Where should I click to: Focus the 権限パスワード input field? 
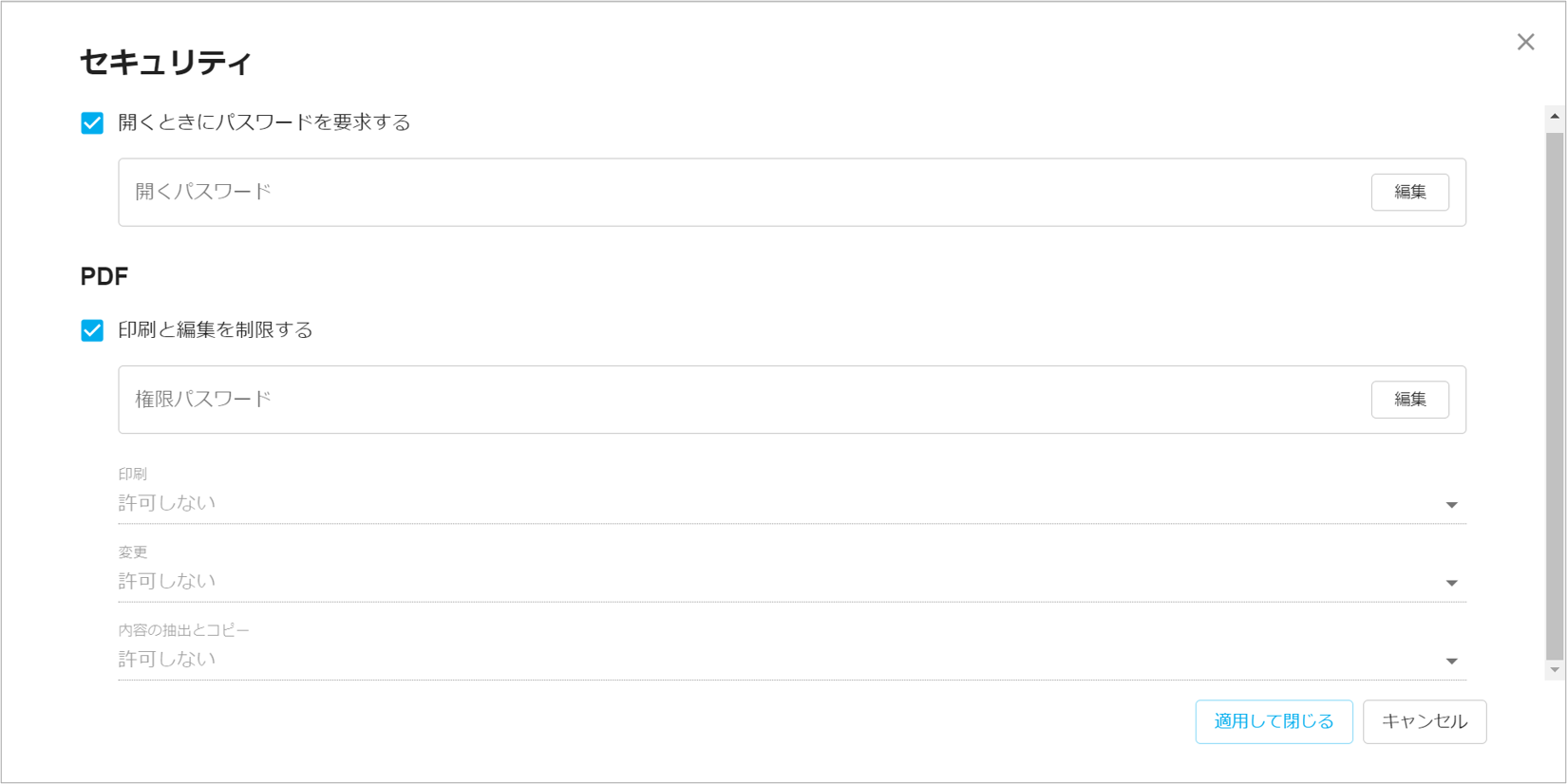tap(741, 400)
